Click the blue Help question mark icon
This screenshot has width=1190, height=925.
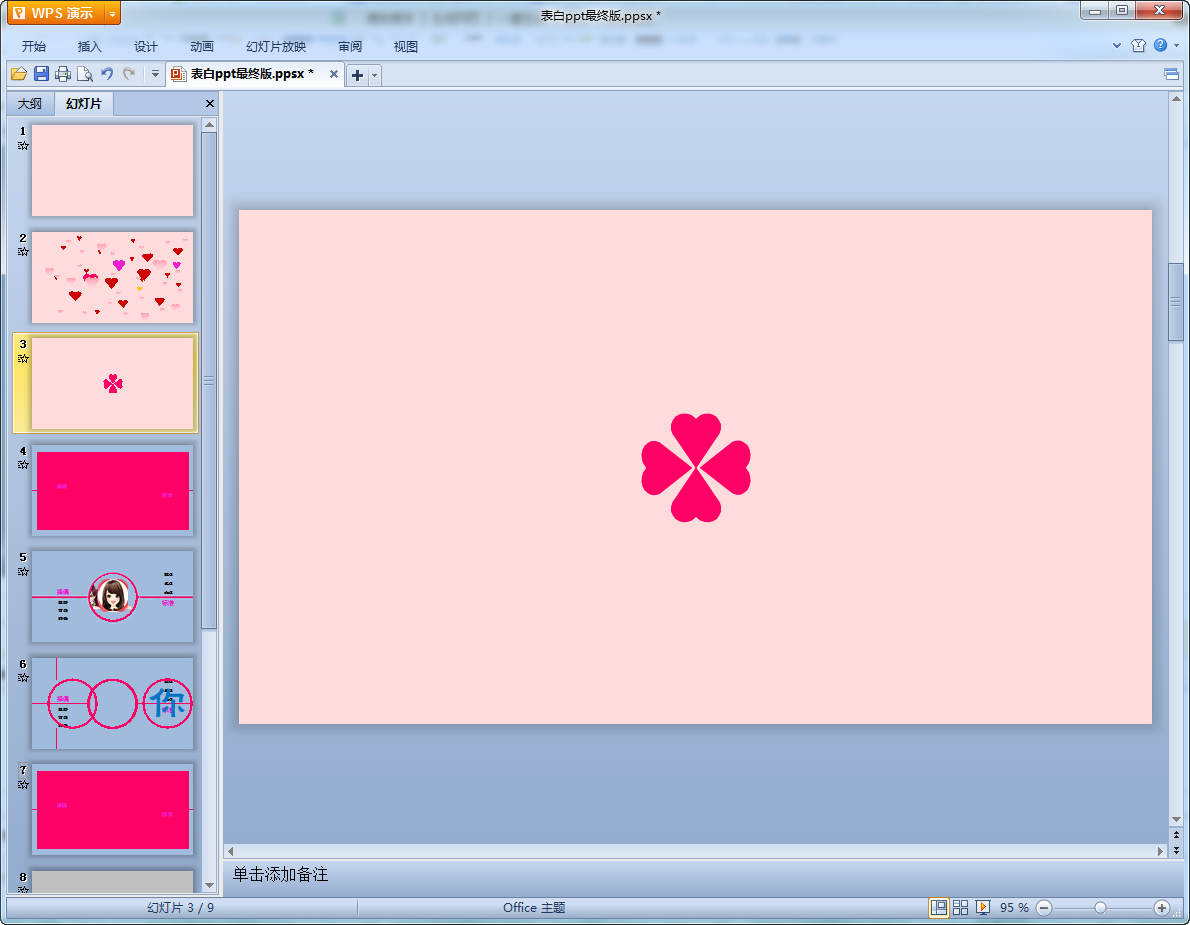pos(1160,46)
